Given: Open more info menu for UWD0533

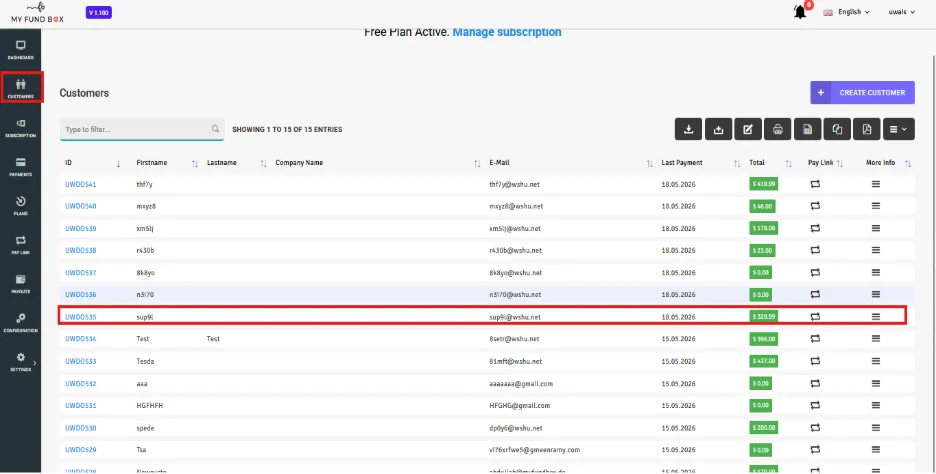Looking at the screenshot, I should [x=876, y=361].
